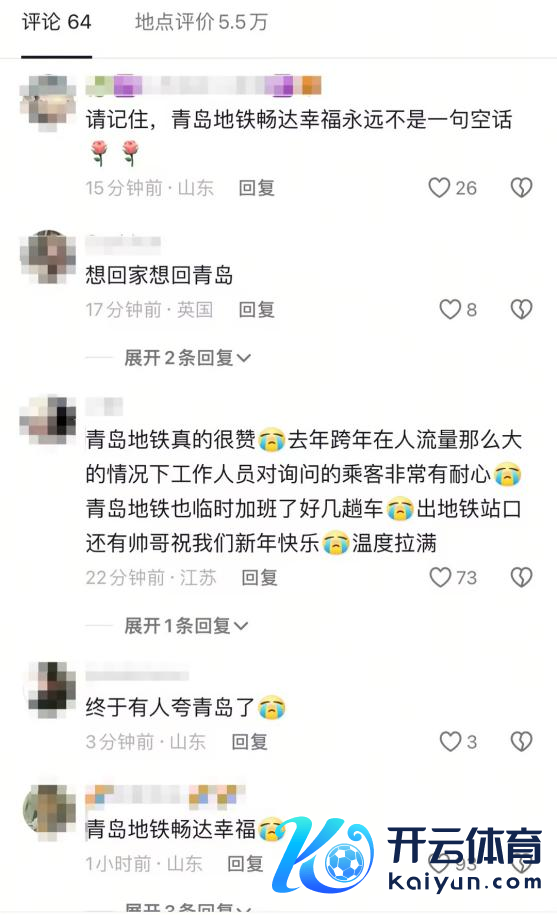
Task: Dislike the 江苏 comment about 青岛地铁
Action: [x=521, y=577]
